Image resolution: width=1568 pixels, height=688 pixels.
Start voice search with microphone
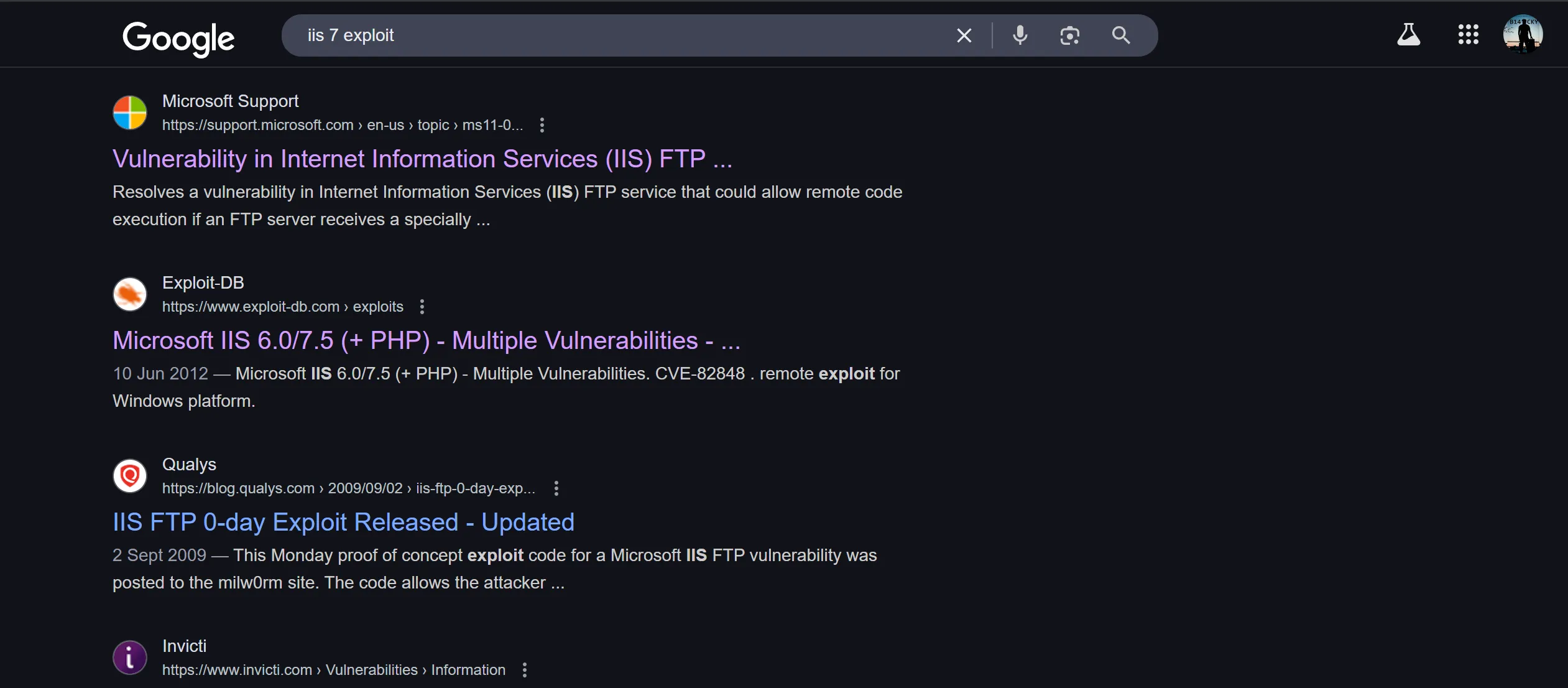1020,35
